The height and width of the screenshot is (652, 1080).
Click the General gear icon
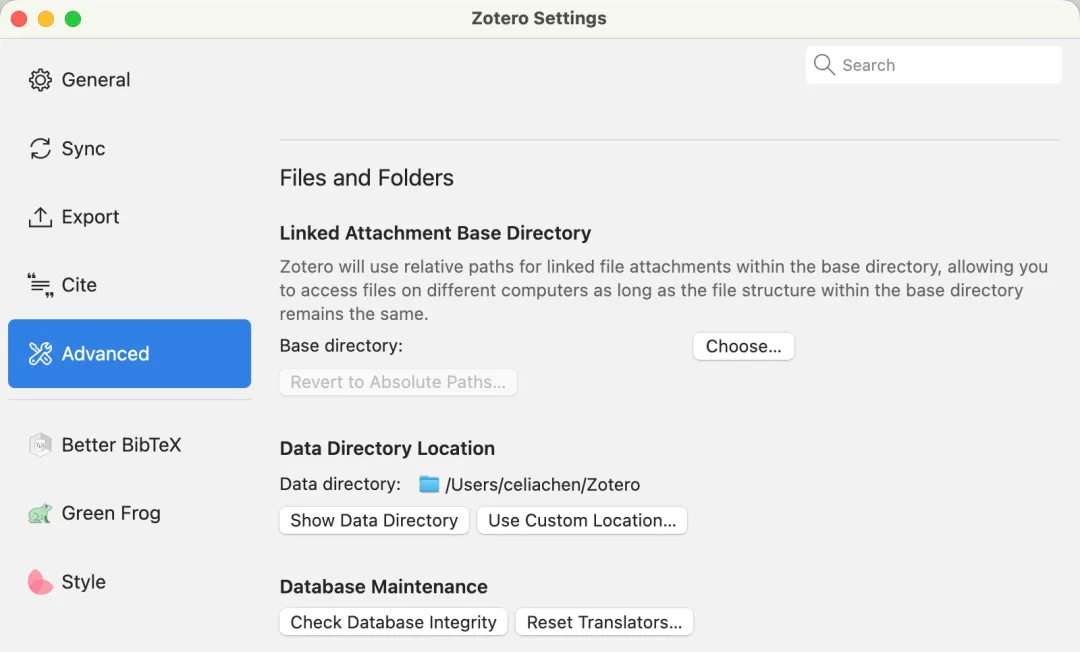[x=40, y=80]
